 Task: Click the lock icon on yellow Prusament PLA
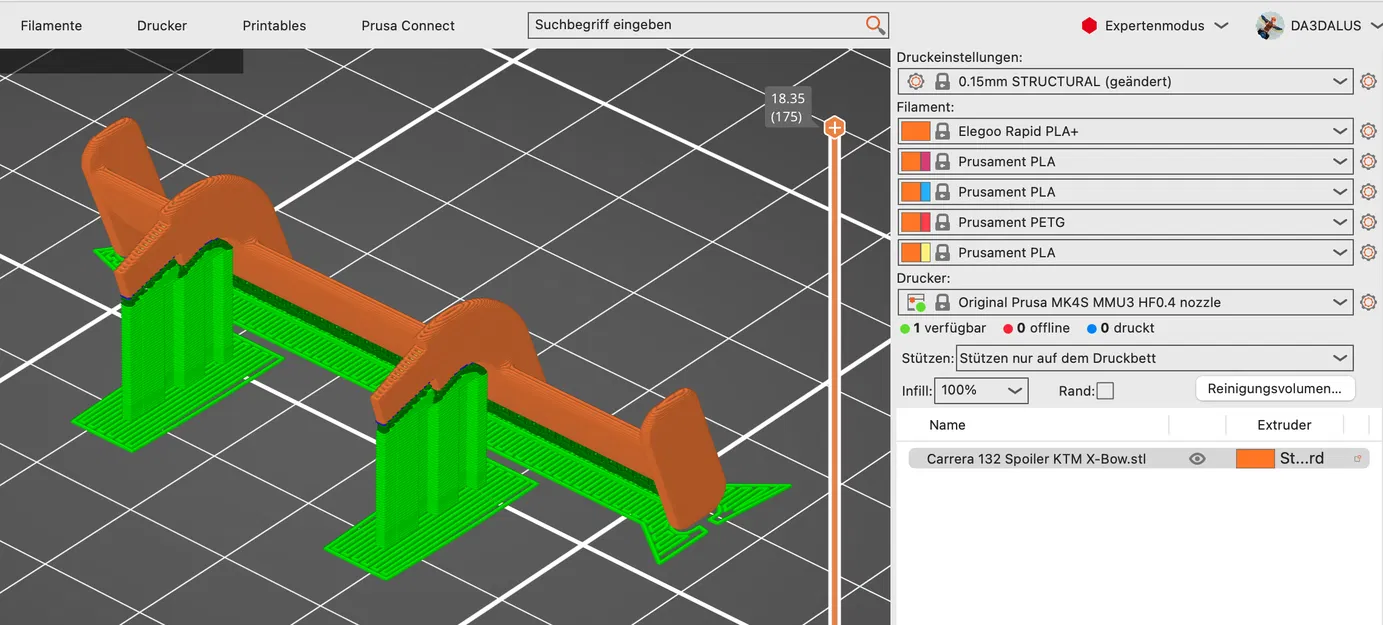[942, 252]
